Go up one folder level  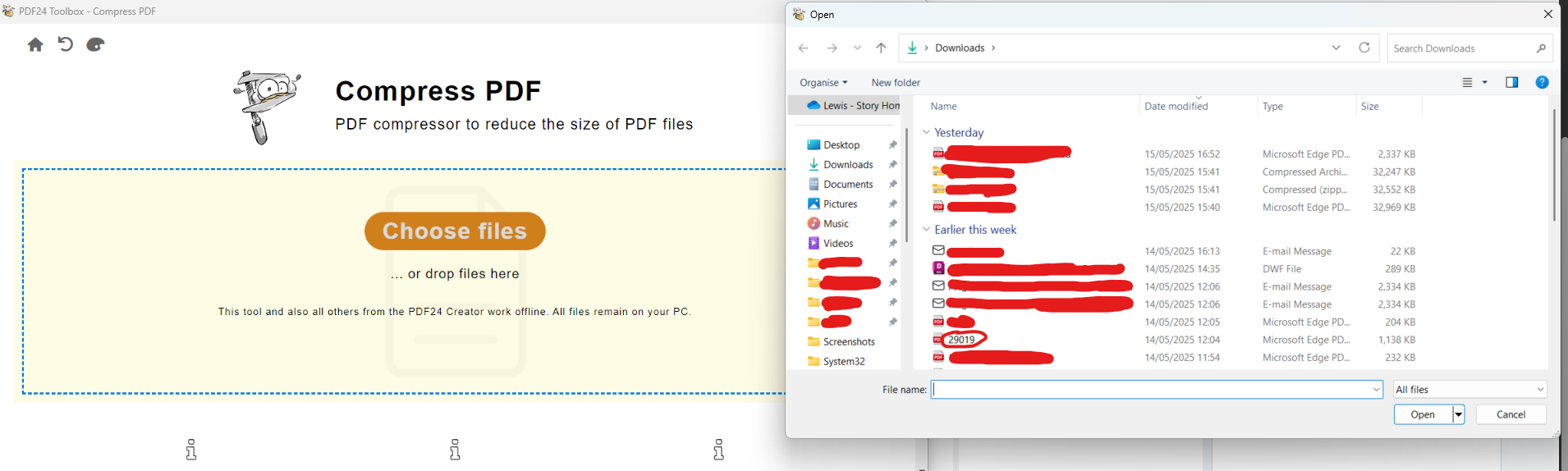[x=881, y=48]
